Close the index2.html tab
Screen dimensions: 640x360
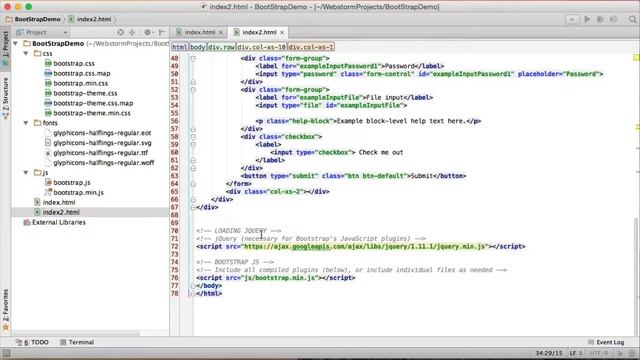coord(282,33)
